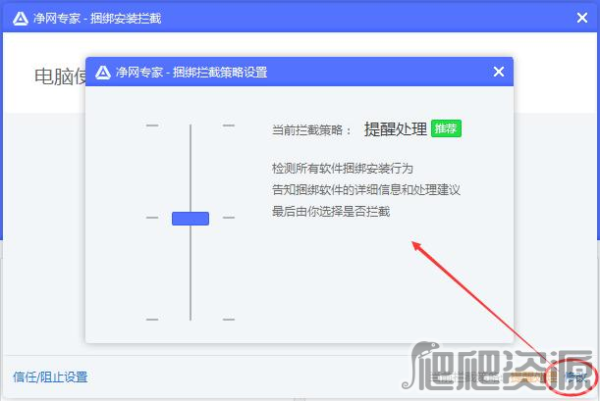
Task: Click the dialog title 净网专家 - 捆绑拦截策略设置
Action: tap(191, 72)
